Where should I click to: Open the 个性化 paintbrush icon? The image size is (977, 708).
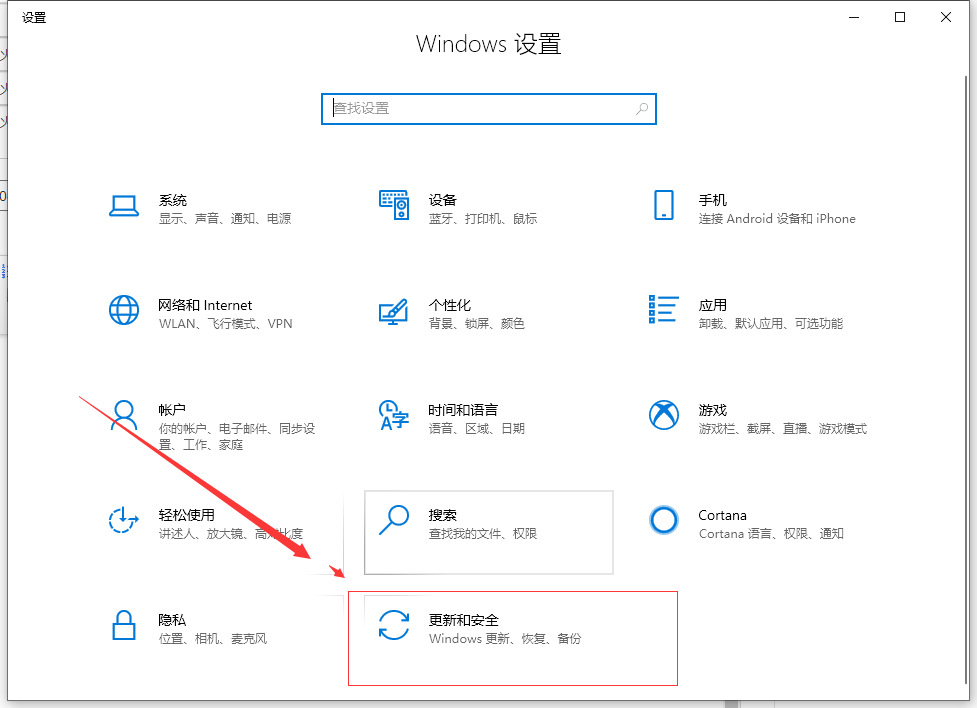(x=394, y=312)
